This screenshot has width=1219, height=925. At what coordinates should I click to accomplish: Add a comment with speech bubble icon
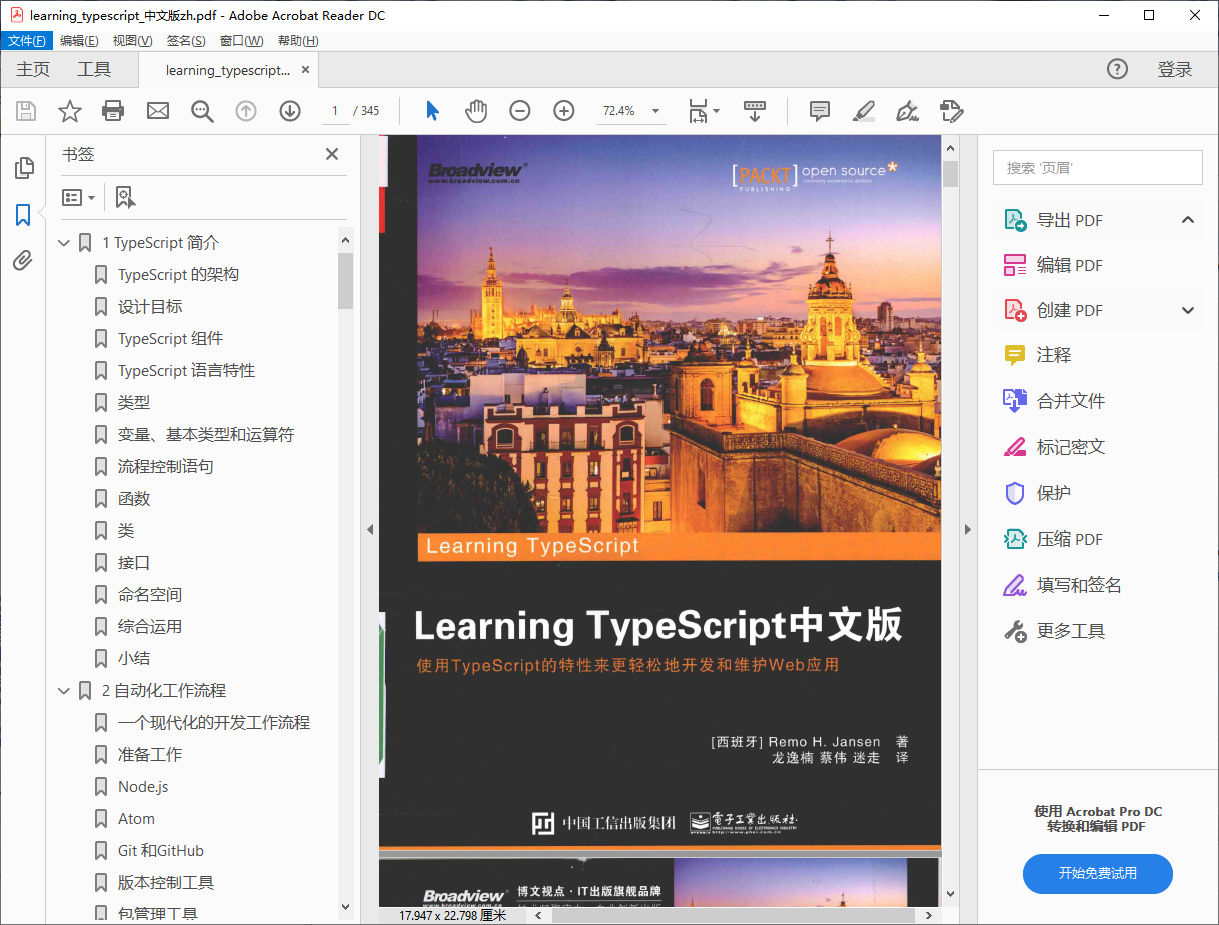[x=820, y=111]
